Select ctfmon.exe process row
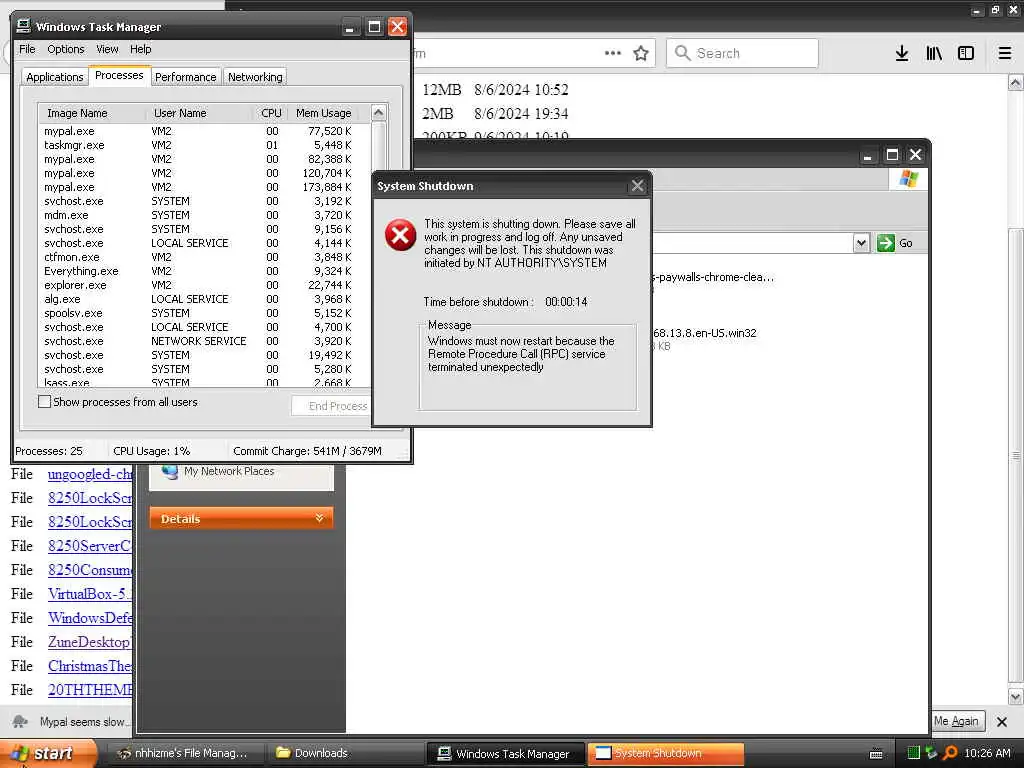 coord(204,257)
